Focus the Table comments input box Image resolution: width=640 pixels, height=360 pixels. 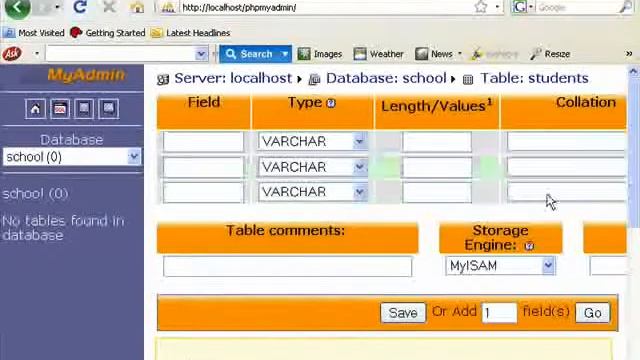[287, 266]
